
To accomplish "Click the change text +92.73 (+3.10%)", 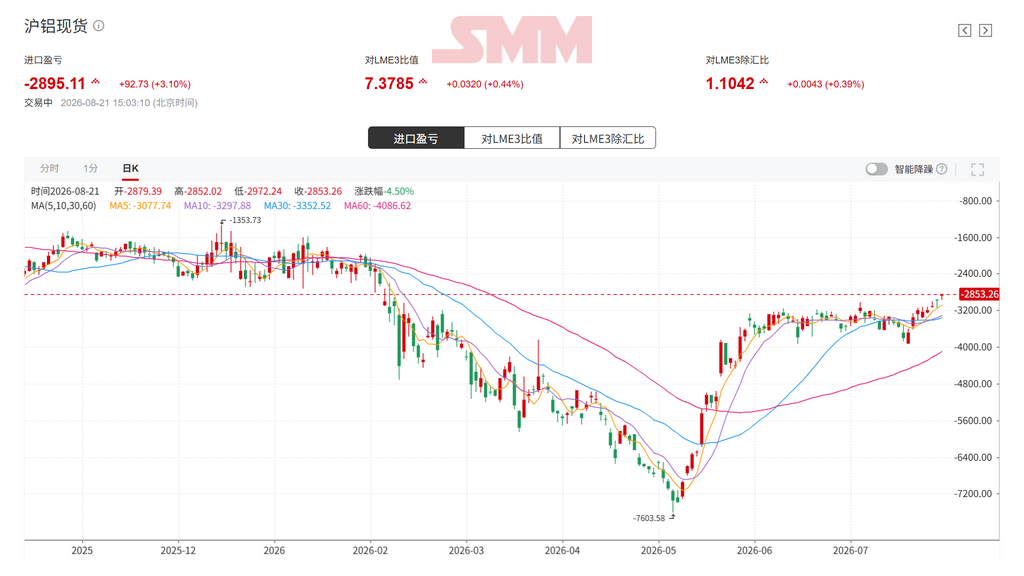I will [155, 84].
